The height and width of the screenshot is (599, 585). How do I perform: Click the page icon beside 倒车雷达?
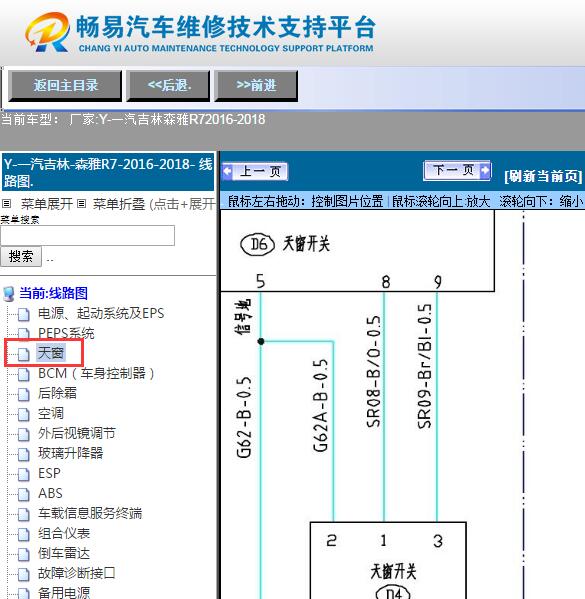24,554
